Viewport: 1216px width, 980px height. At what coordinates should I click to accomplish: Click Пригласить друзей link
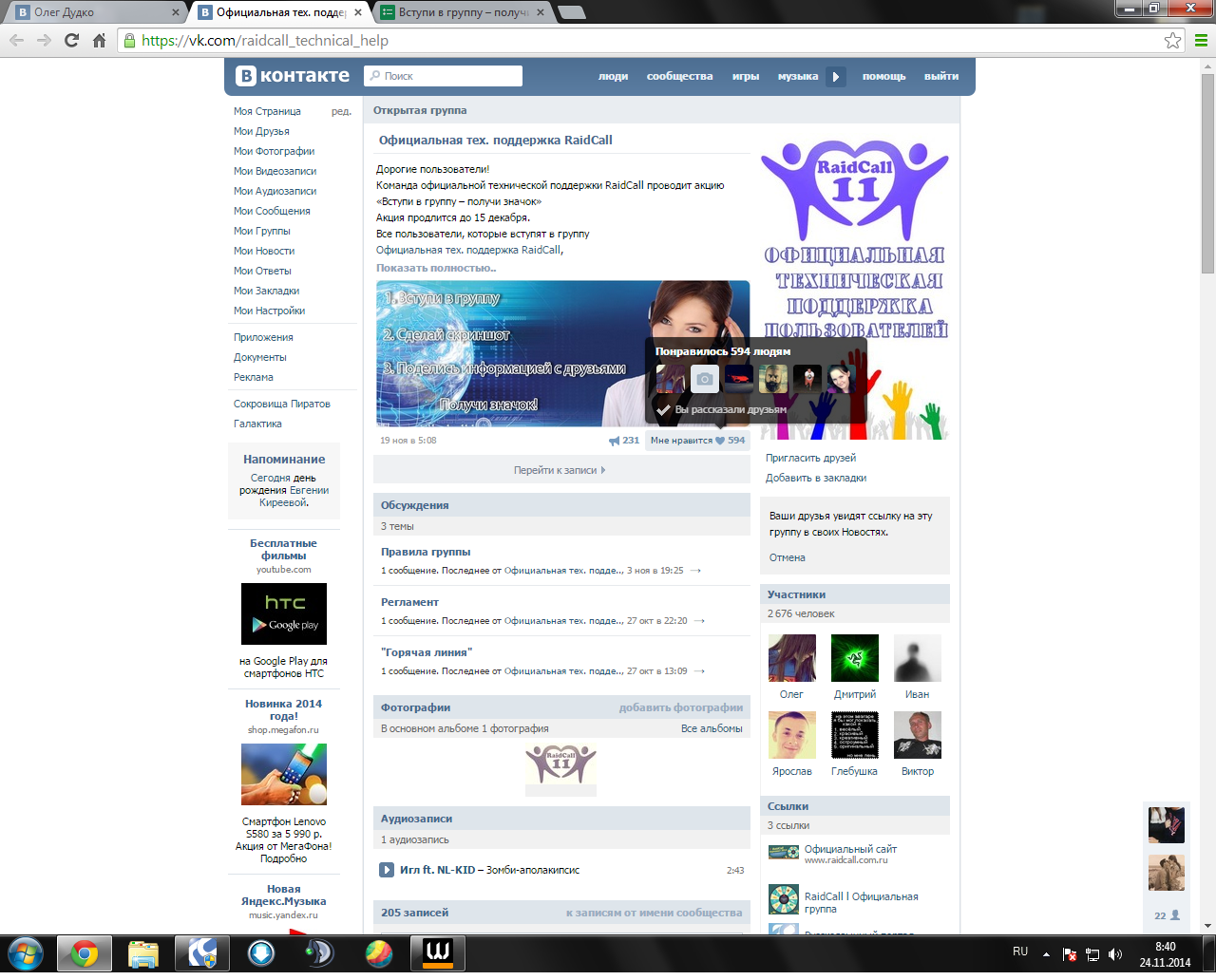810,458
